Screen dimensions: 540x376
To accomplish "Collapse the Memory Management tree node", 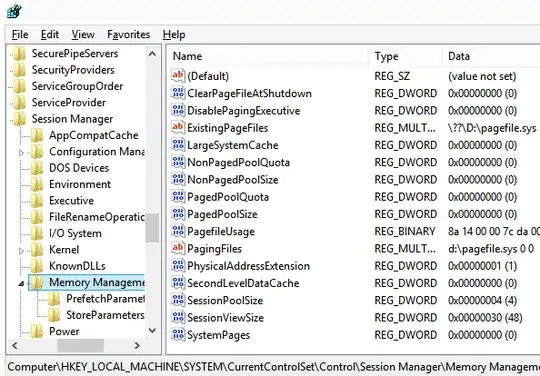I will [21, 283].
